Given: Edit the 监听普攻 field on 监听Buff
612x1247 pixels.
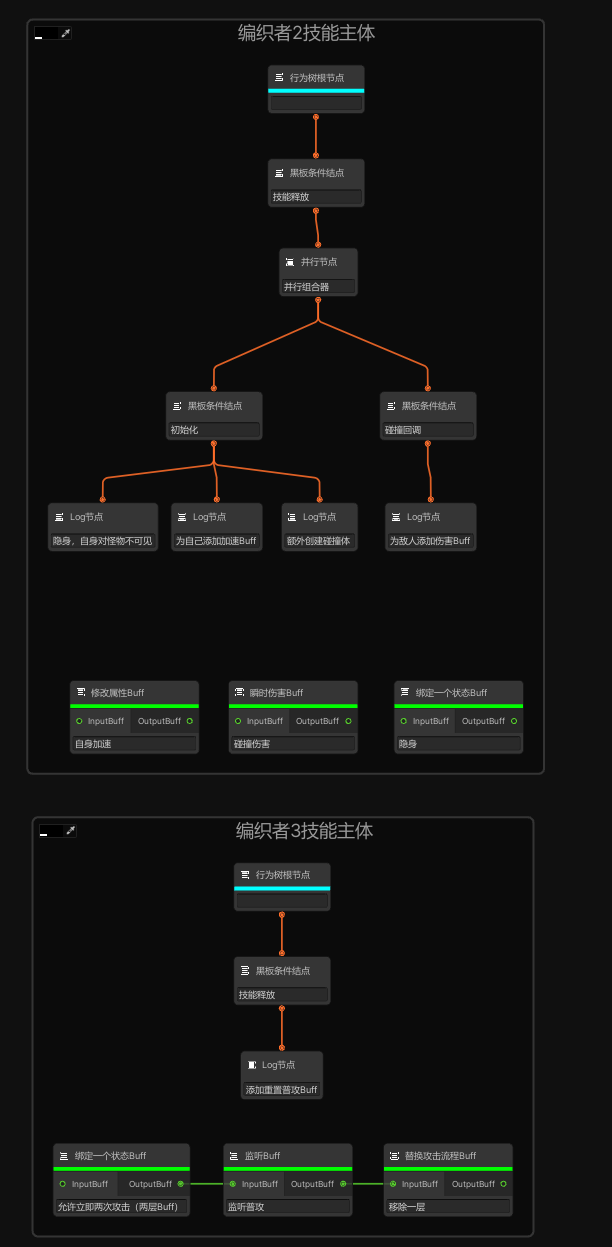Looking at the screenshot, I should click(288, 1207).
